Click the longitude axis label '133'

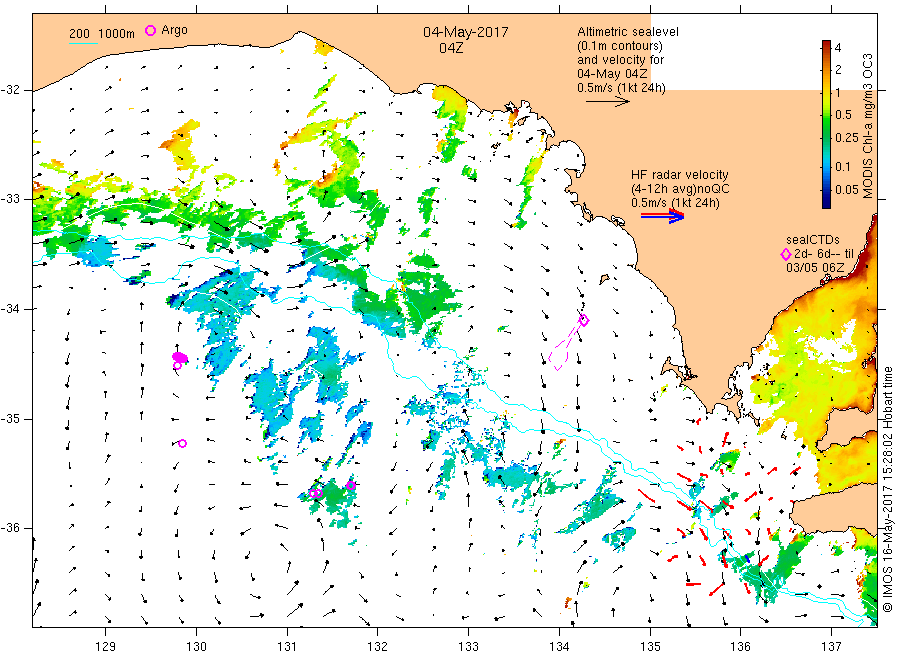tap(468, 647)
